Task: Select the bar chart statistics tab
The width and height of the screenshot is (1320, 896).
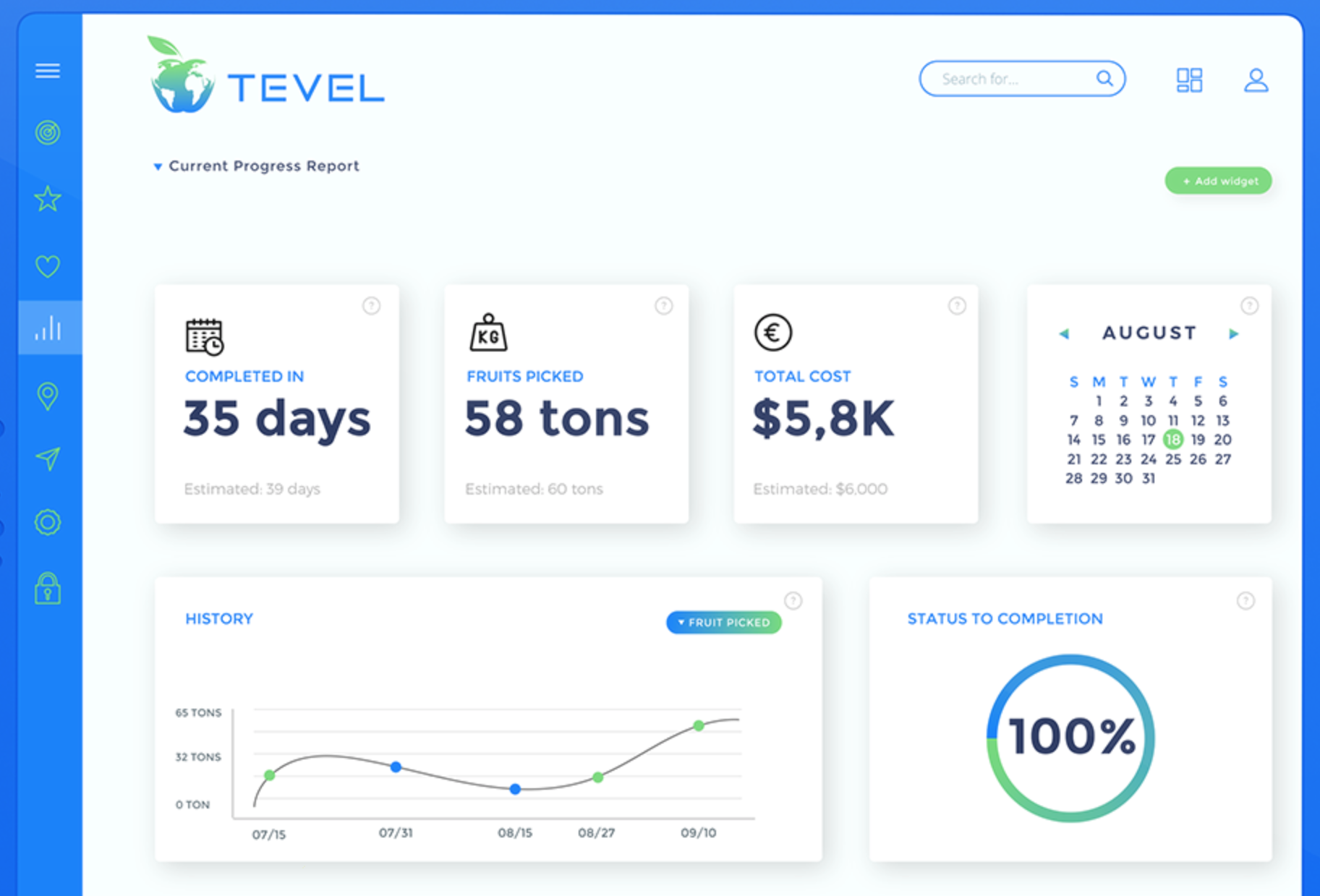Action: 48,328
